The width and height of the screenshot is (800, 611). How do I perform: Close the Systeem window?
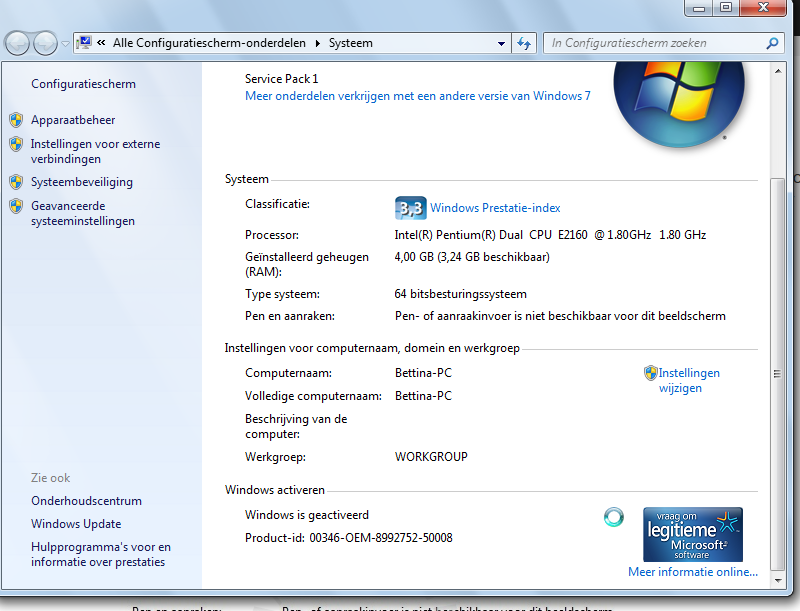(763, 8)
